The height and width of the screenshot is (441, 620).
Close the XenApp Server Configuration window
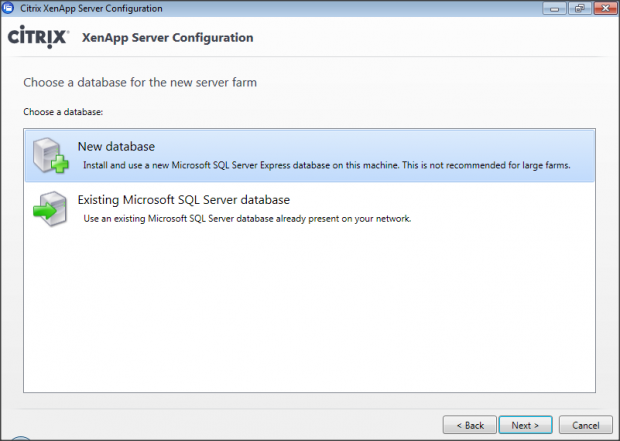605,8
